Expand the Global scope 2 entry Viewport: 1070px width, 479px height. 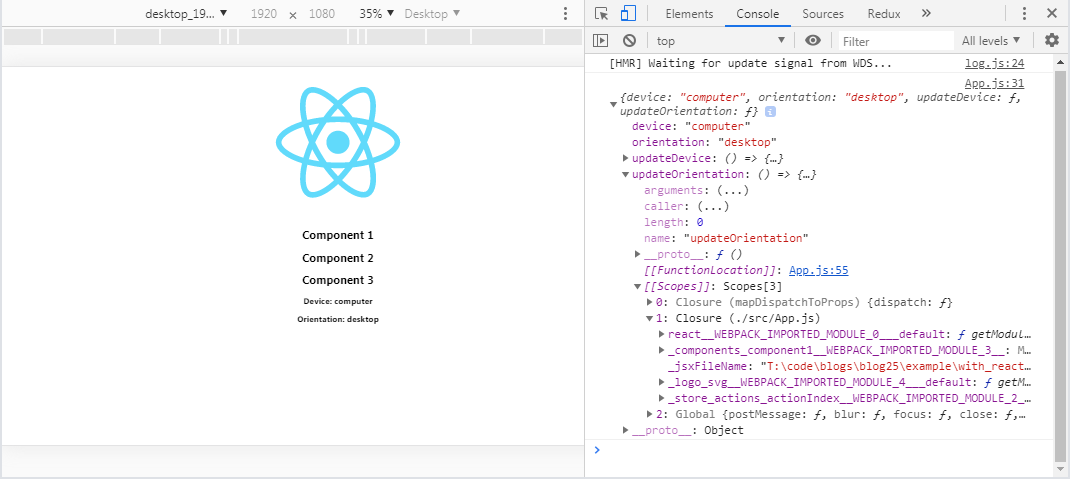point(650,413)
